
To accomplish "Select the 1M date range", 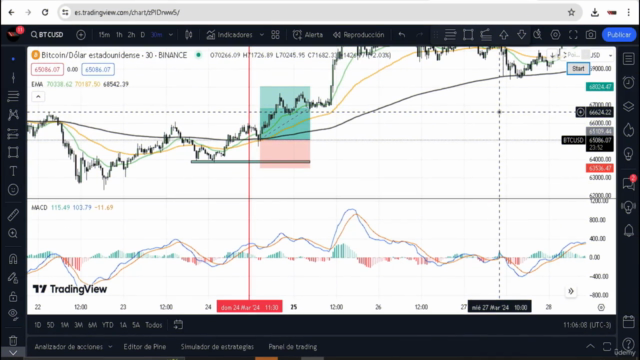I will pyautogui.click(x=64, y=325).
